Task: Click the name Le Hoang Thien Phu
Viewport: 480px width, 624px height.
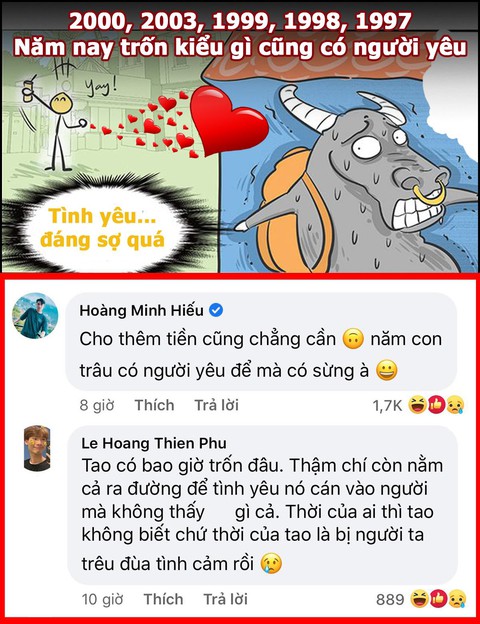Action: click(x=154, y=443)
